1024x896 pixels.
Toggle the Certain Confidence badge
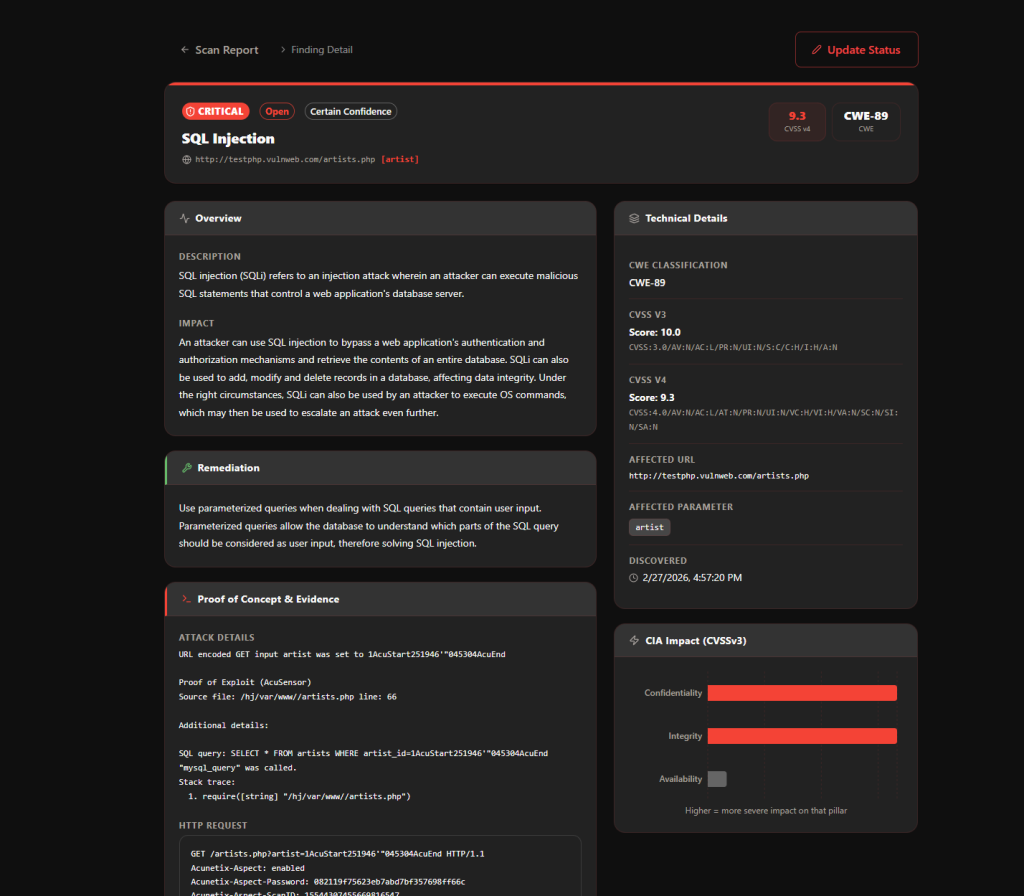350,111
